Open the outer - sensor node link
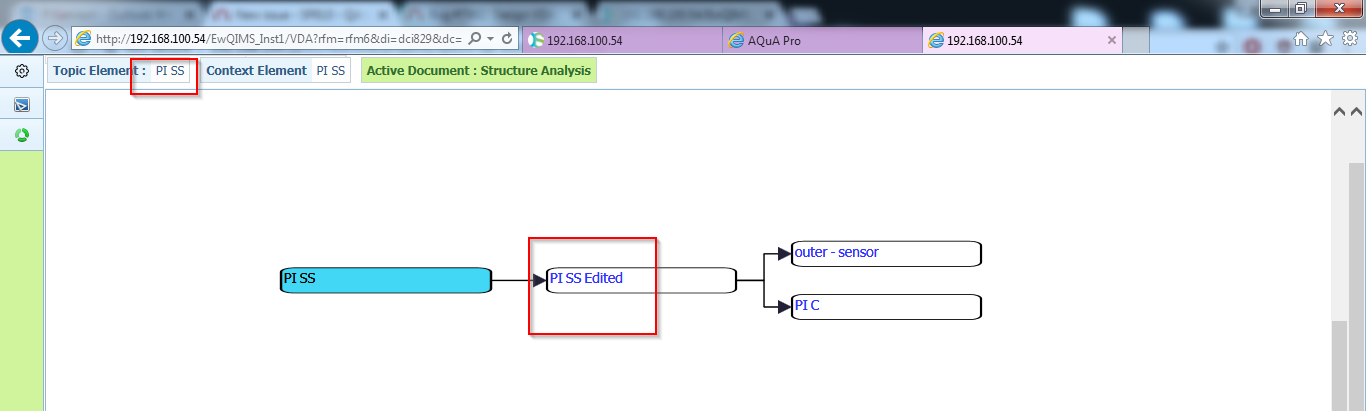1366x411 pixels. coord(837,252)
